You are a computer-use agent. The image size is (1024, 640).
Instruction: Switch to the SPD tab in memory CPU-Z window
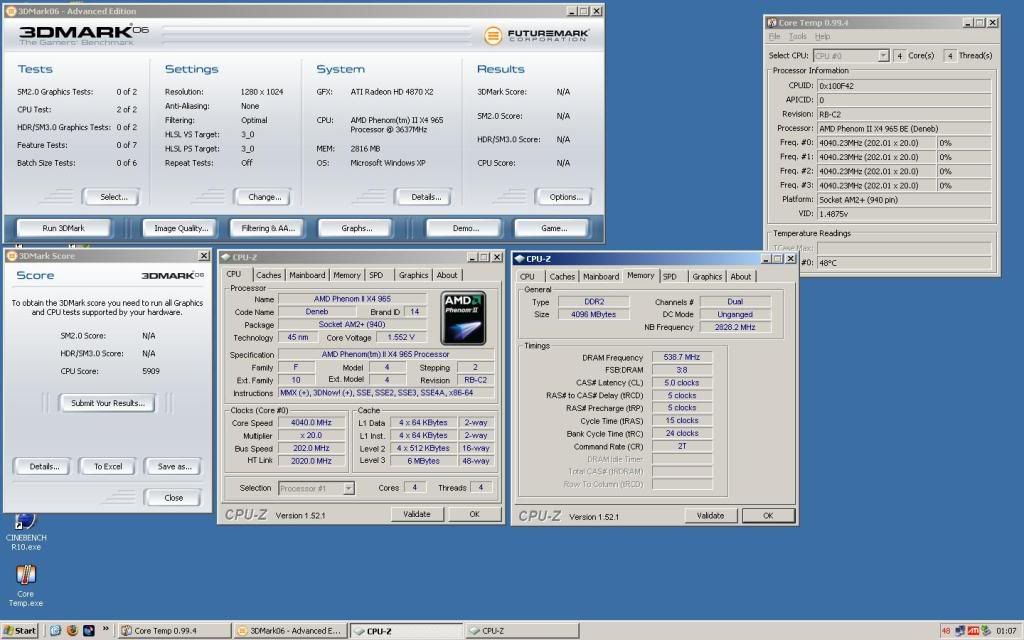point(669,277)
